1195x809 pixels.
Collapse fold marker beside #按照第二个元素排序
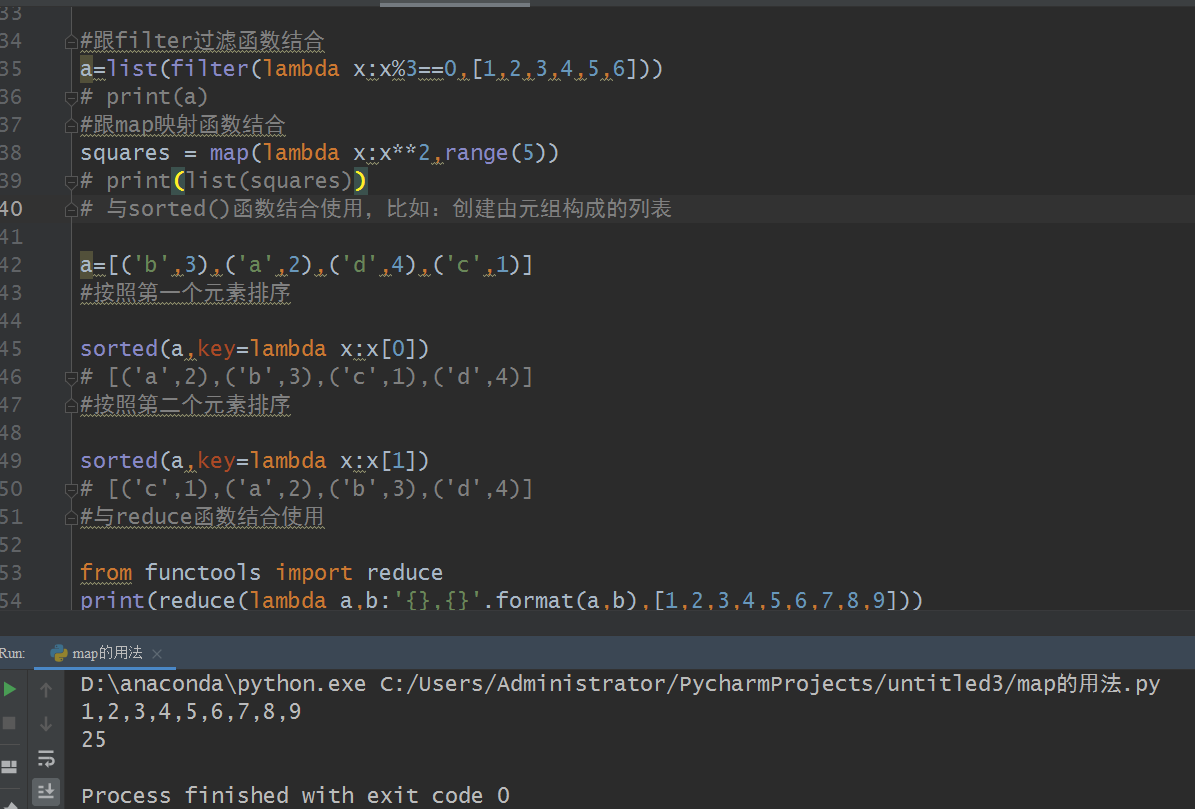[71, 404]
